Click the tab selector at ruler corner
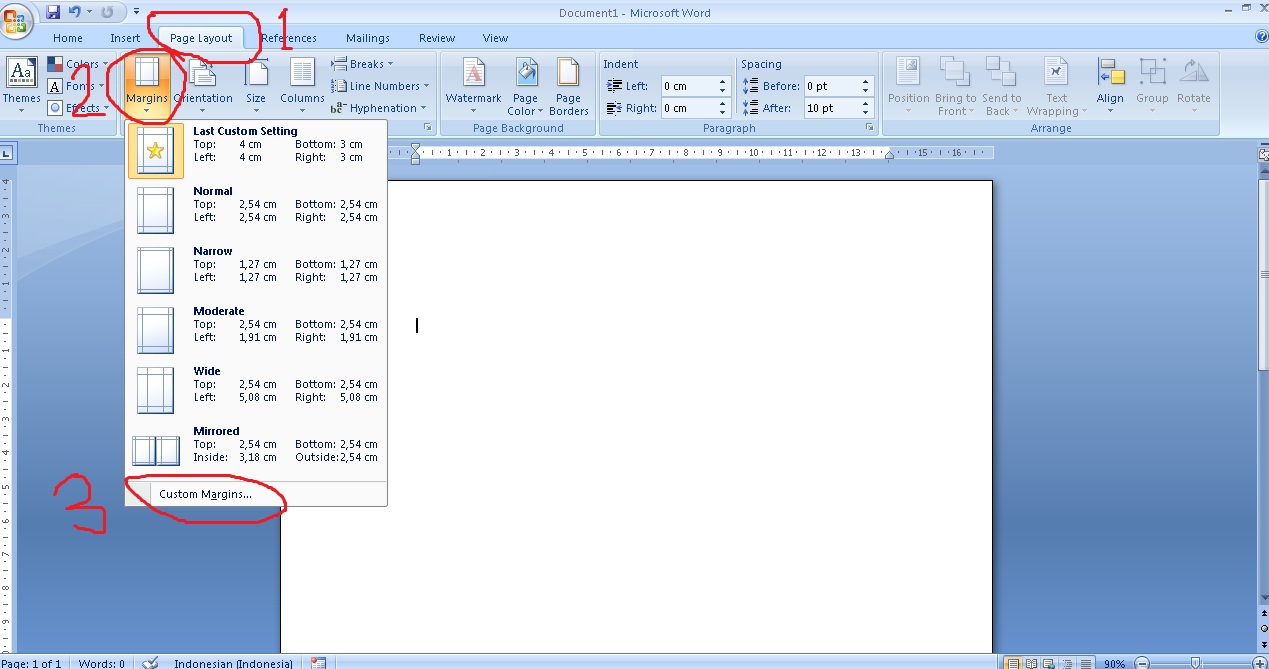This screenshot has width=1269, height=669. [6, 153]
